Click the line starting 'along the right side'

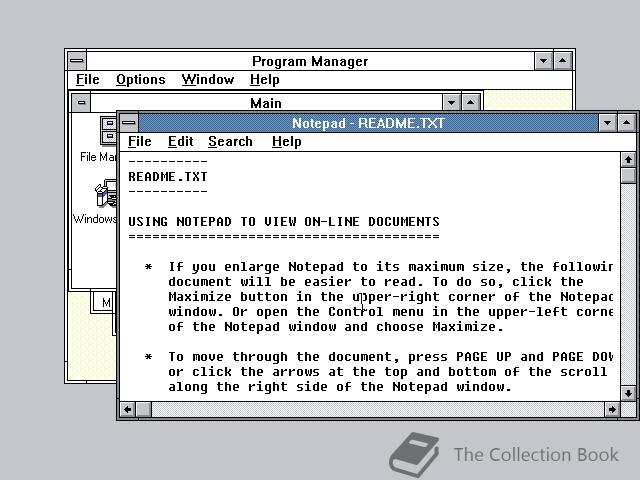pyautogui.click(x=340, y=387)
